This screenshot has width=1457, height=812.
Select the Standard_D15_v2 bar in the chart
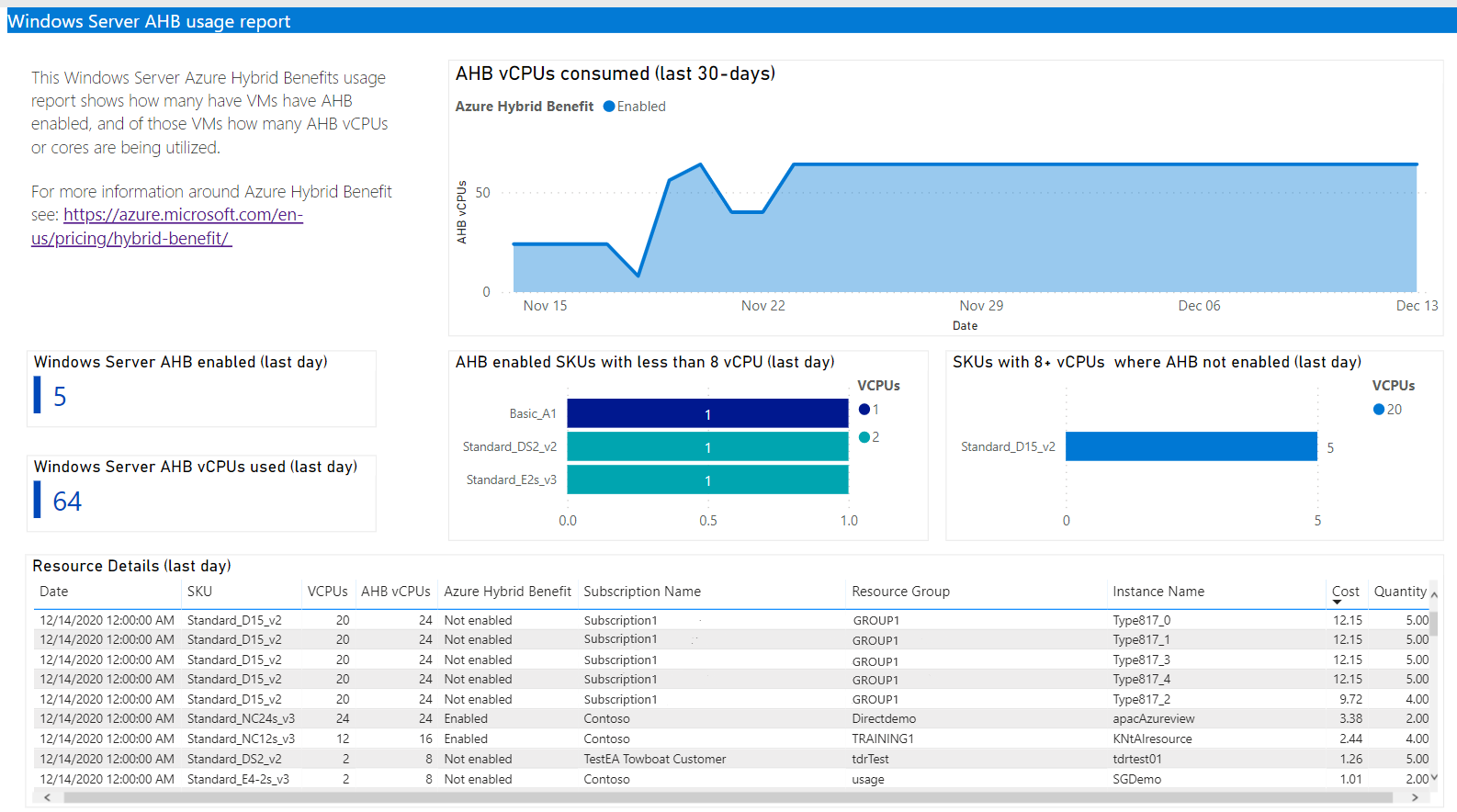(1191, 446)
